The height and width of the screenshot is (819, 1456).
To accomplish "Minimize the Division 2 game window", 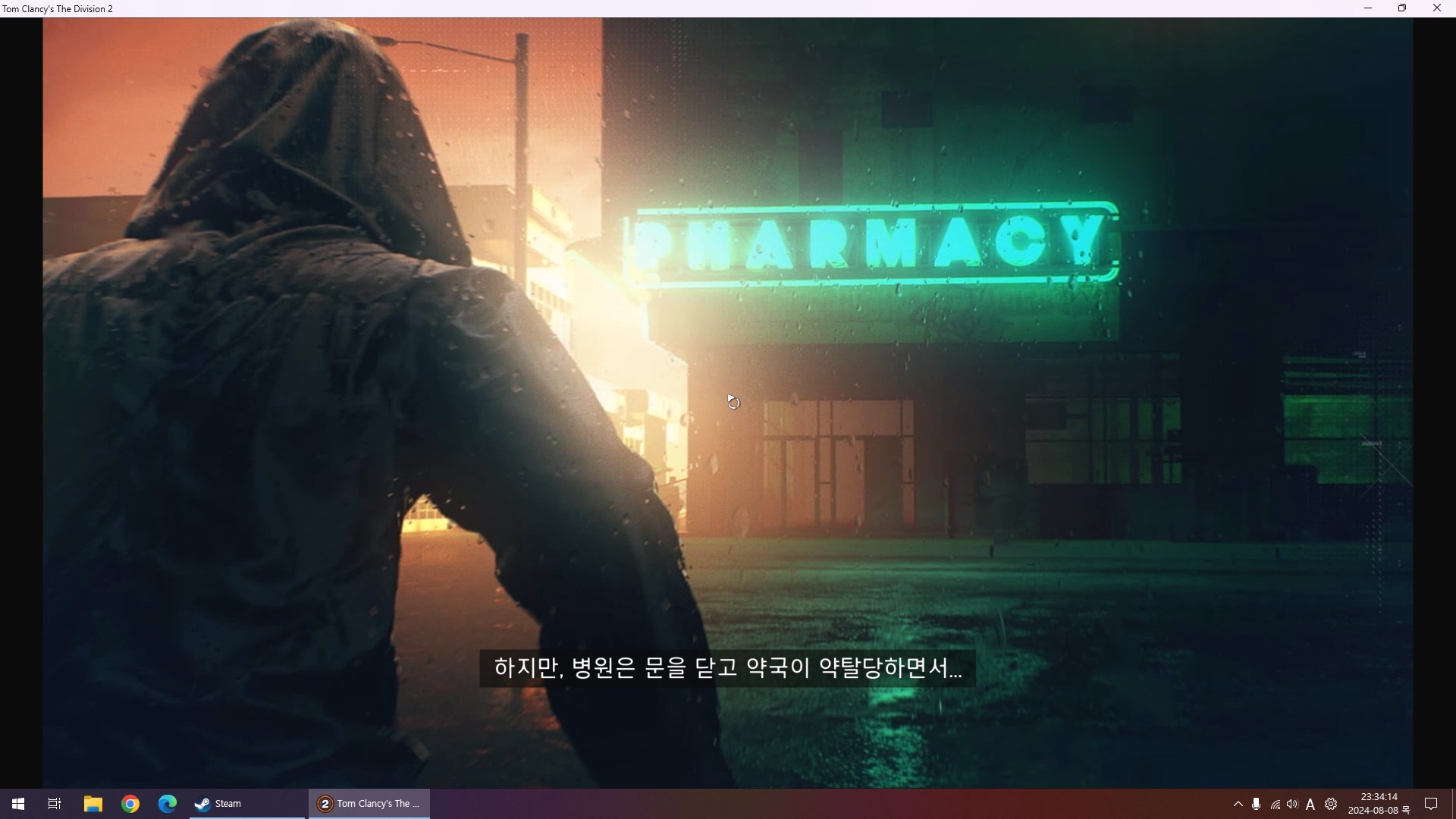I will [1368, 8].
